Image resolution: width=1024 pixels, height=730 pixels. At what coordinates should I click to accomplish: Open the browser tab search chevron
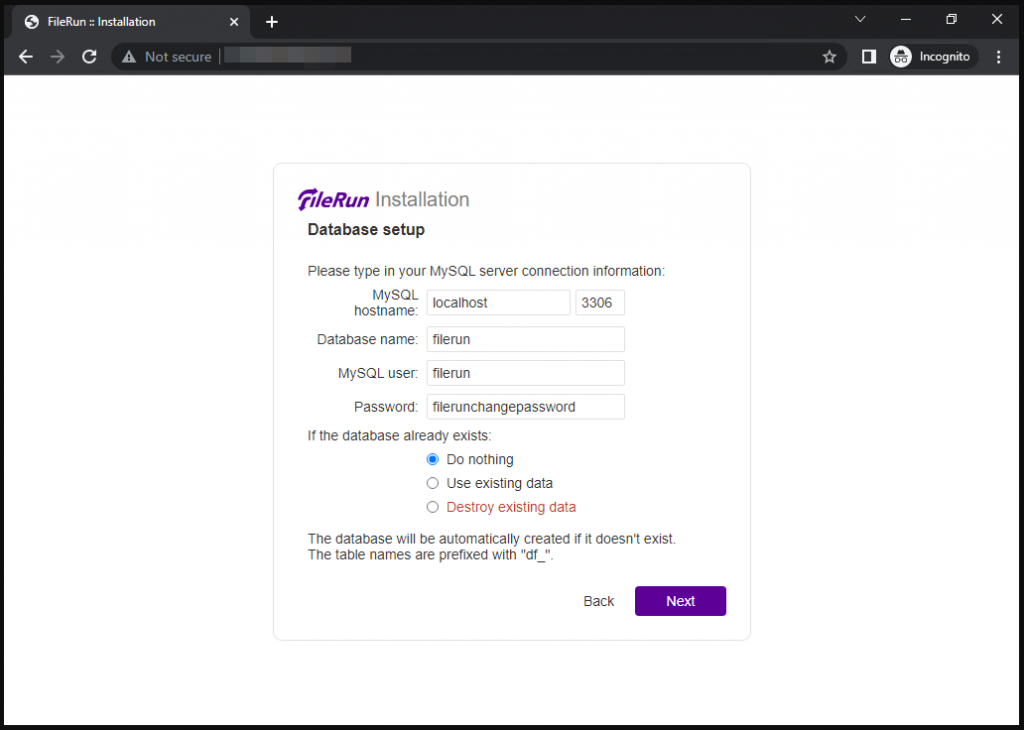(x=860, y=19)
